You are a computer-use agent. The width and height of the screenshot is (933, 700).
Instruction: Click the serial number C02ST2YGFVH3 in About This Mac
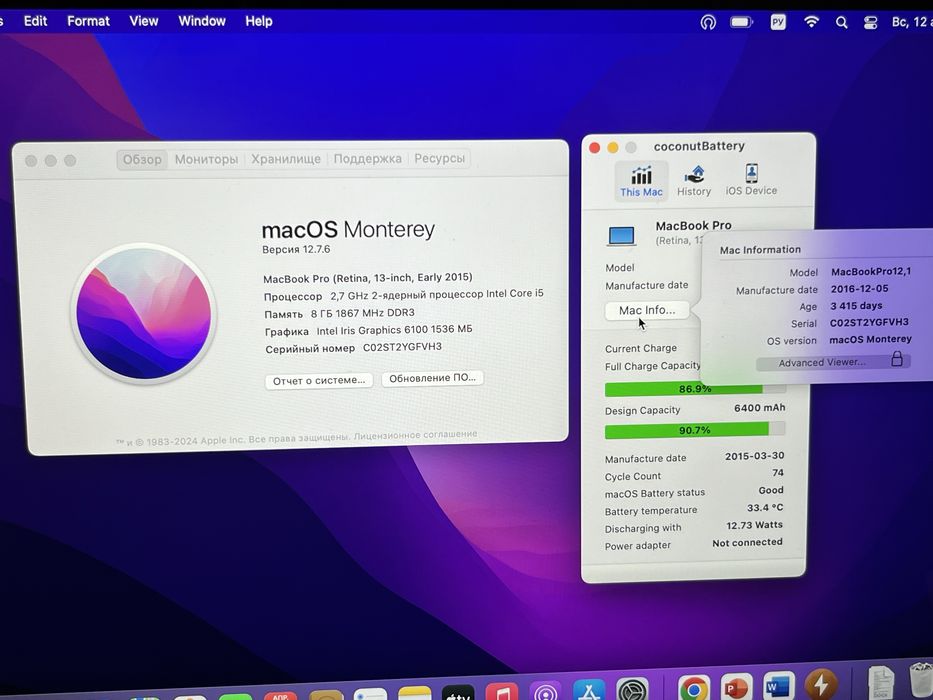pyautogui.click(x=402, y=347)
